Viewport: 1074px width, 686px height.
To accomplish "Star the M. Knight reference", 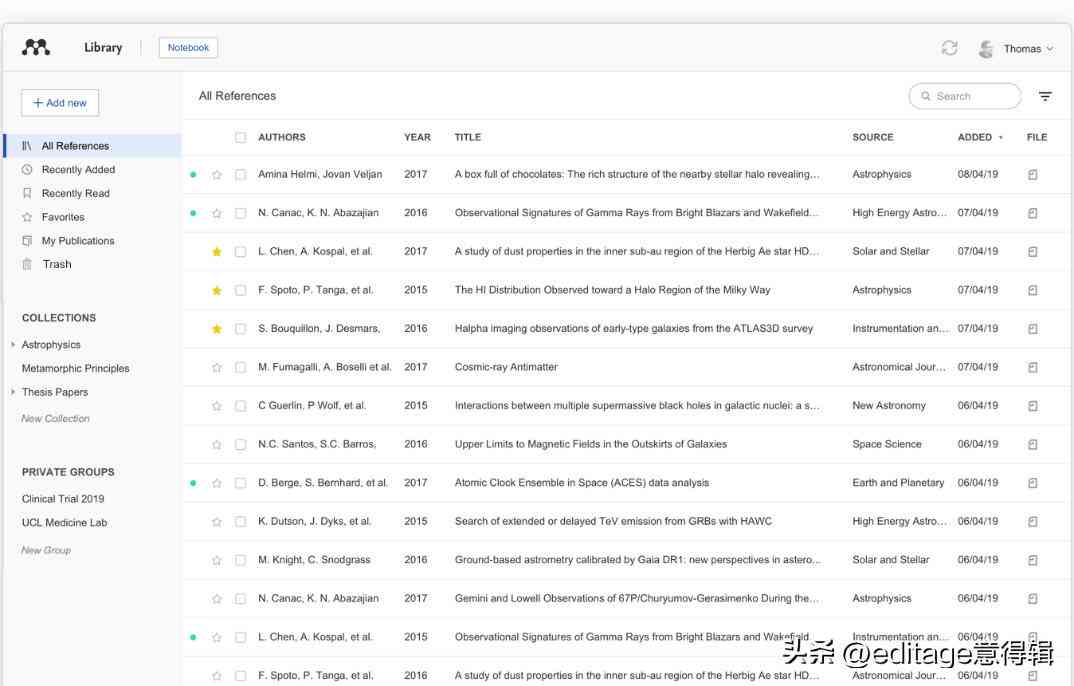I will pyautogui.click(x=217, y=560).
